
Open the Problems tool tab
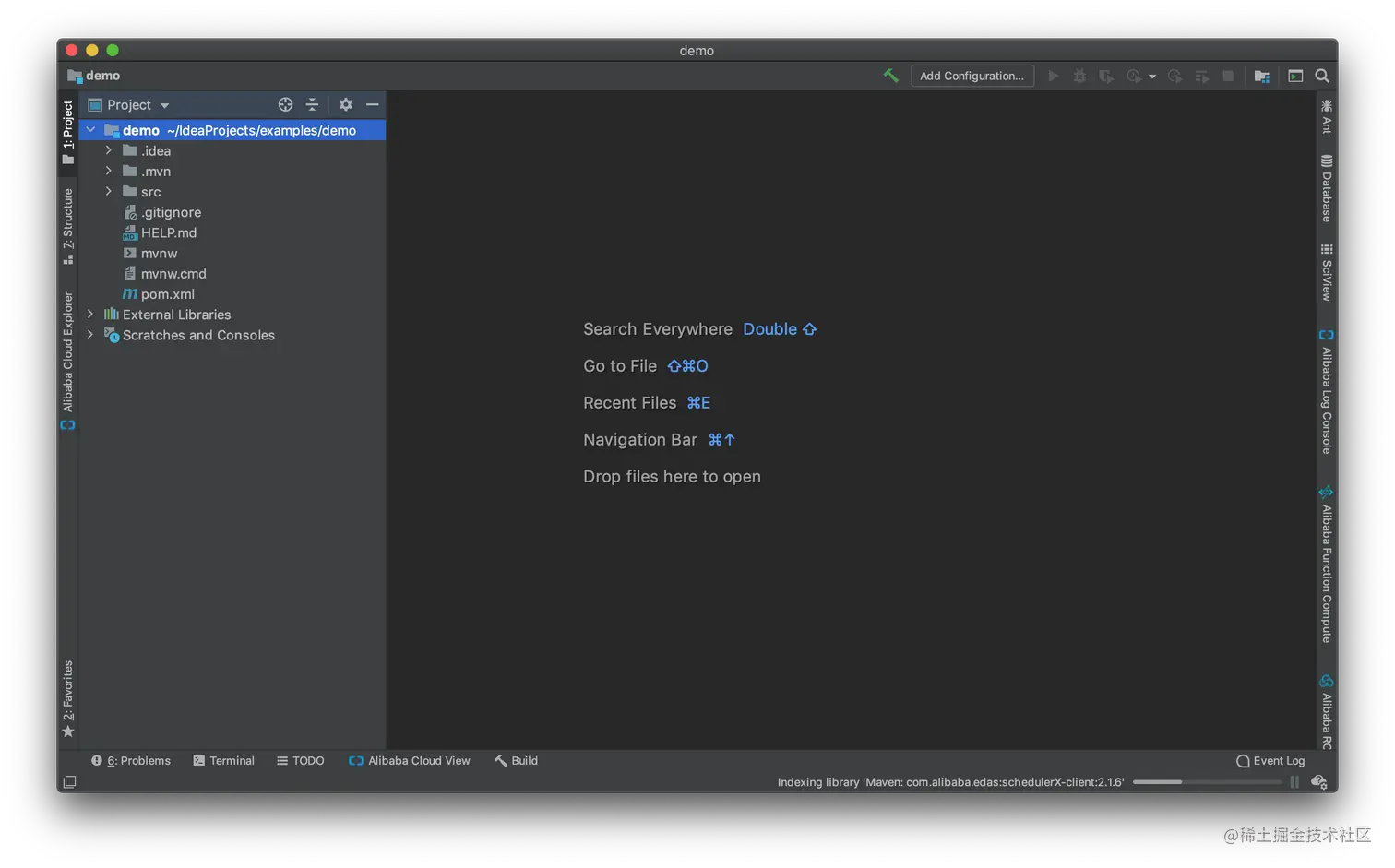130,761
